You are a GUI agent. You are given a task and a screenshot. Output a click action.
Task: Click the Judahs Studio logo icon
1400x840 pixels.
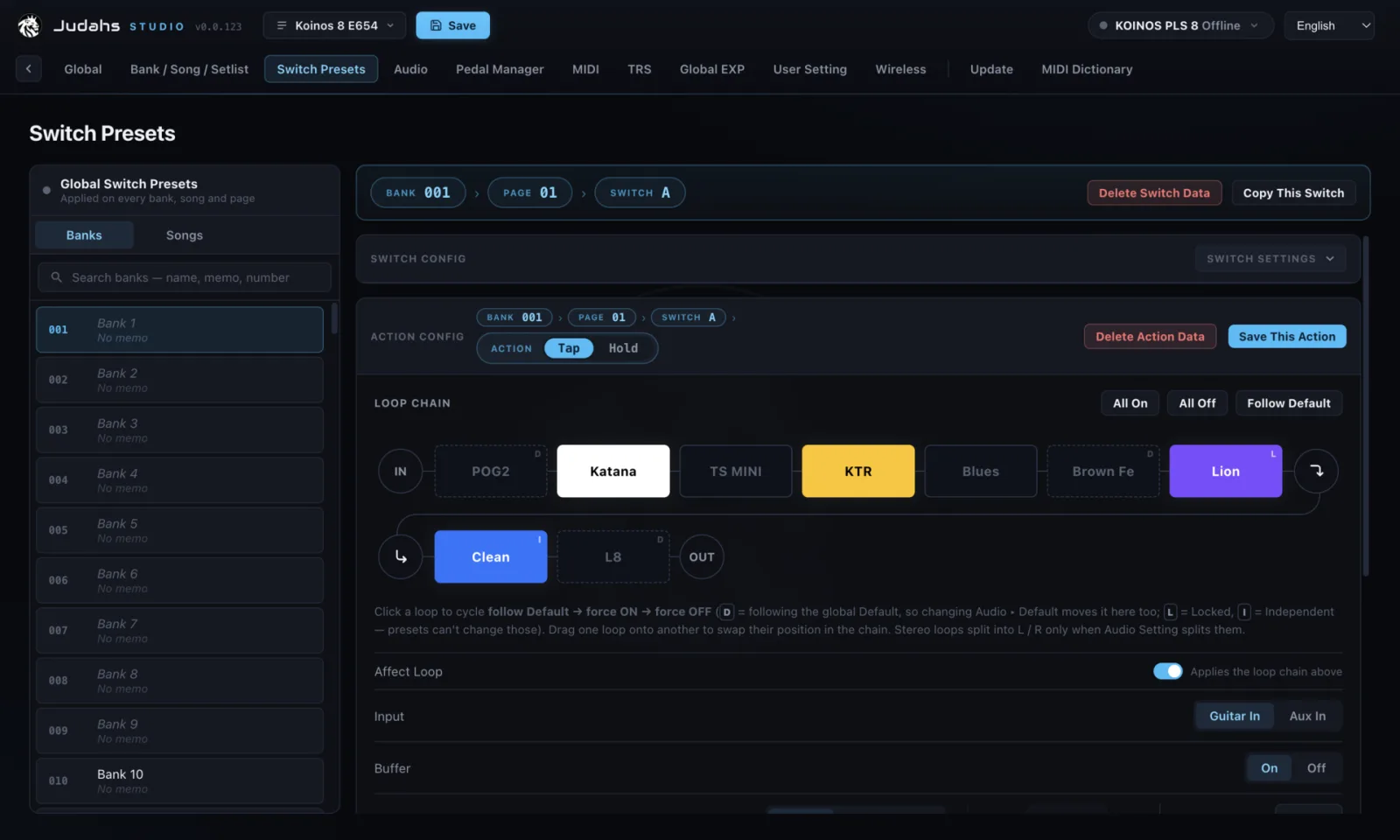click(x=29, y=26)
